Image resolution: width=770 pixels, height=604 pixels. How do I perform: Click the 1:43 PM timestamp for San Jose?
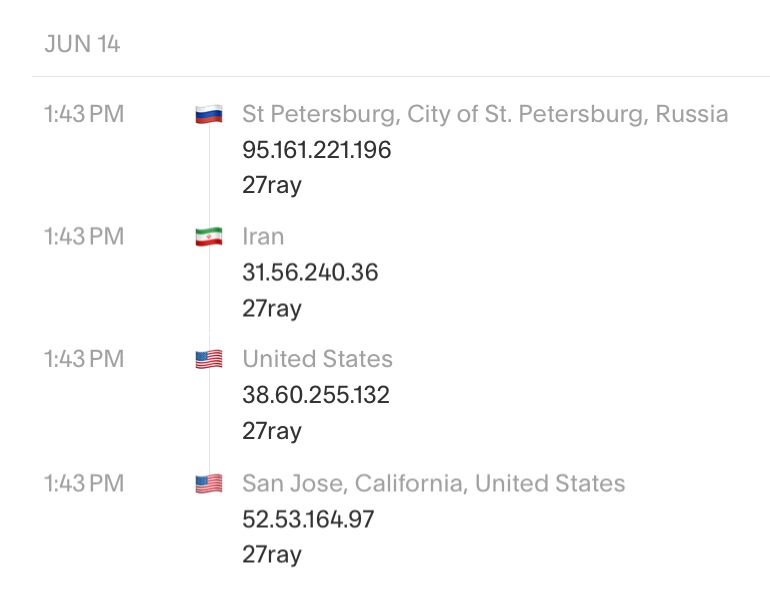click(84, 483)
